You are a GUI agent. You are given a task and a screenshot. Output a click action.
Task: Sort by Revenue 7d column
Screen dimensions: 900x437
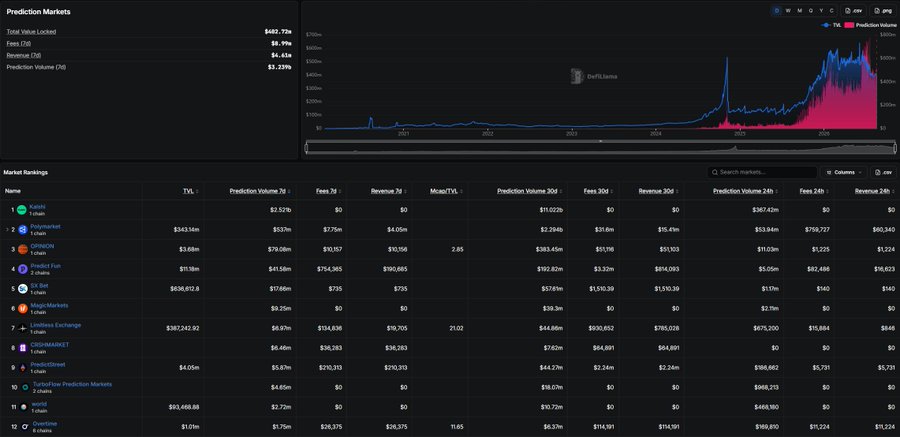click(389, 191)
